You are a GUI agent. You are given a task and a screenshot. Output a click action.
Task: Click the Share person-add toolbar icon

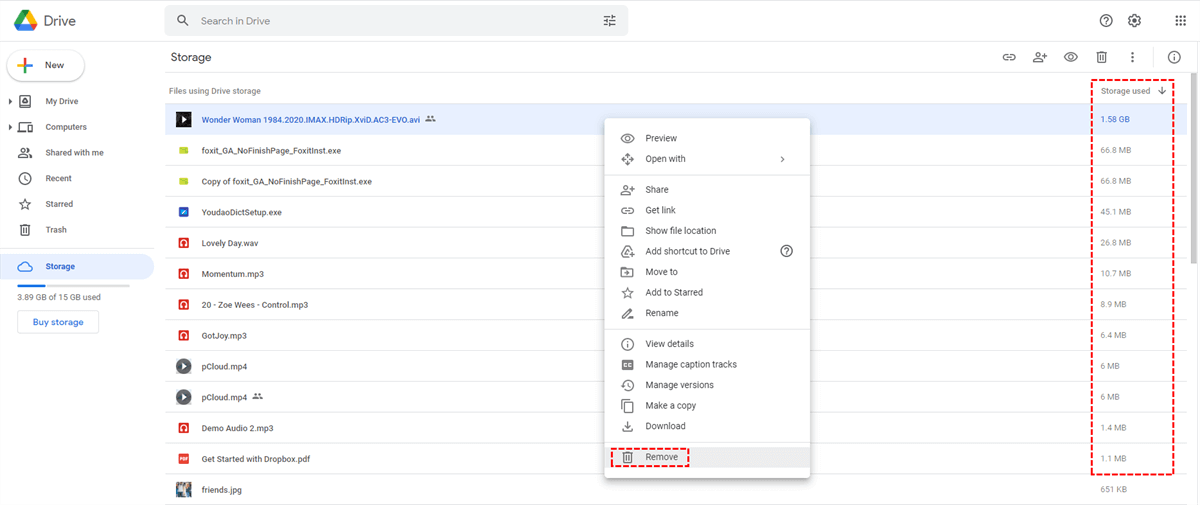coord(1040,58)
